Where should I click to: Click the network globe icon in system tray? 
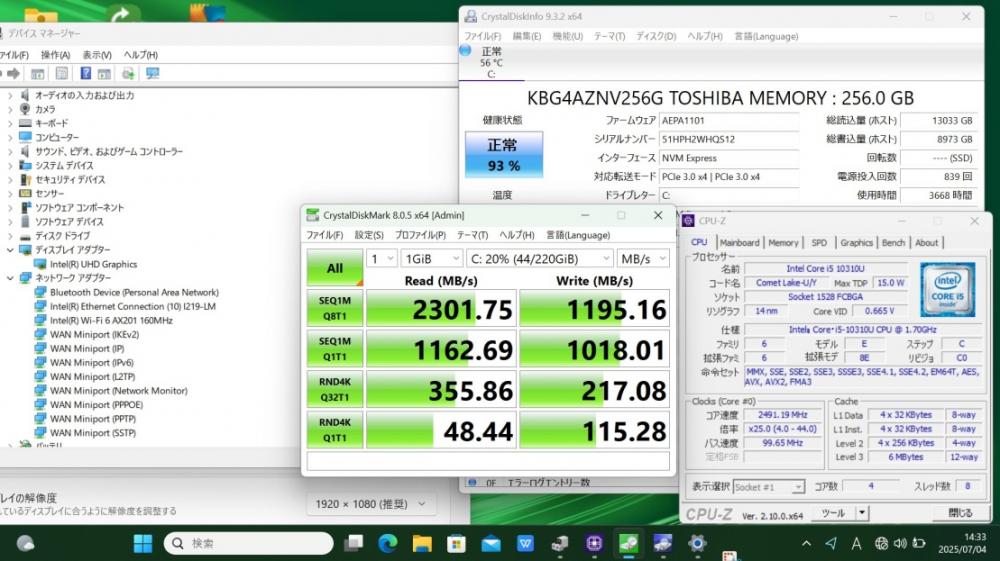tap(881, 543)
